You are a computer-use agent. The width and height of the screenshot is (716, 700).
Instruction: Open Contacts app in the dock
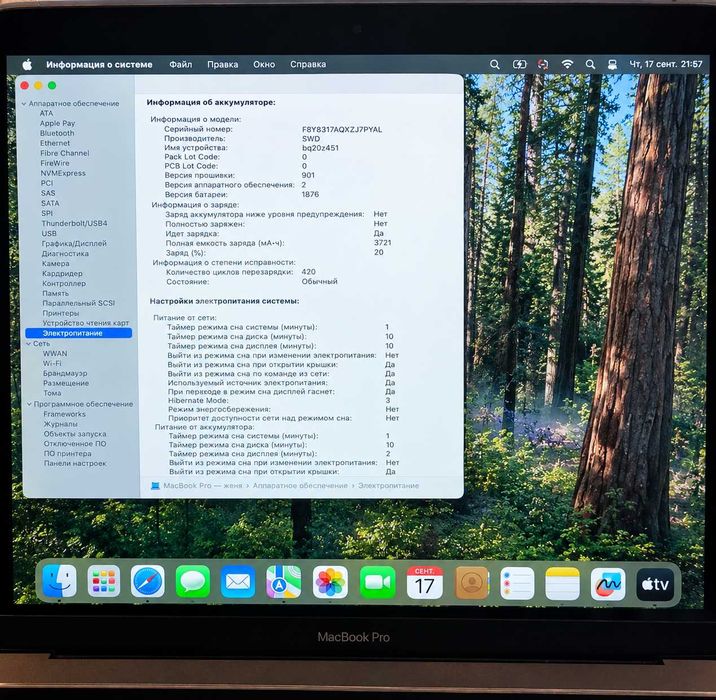point(472,583)
